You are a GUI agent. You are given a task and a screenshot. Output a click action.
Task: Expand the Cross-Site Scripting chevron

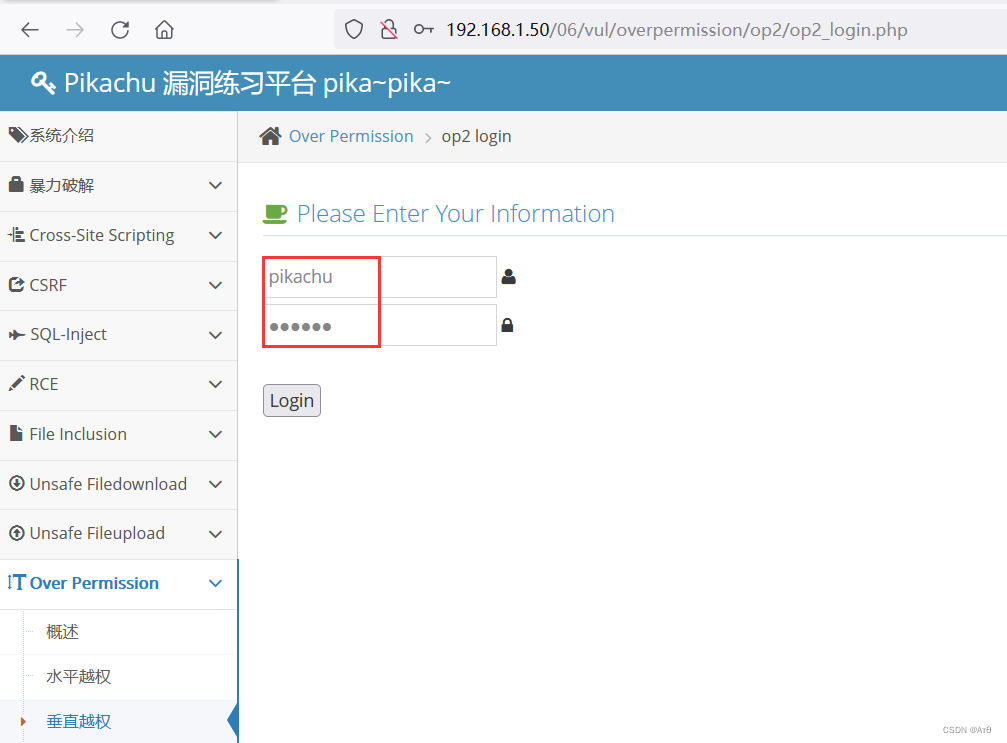[x=216, y=236]
